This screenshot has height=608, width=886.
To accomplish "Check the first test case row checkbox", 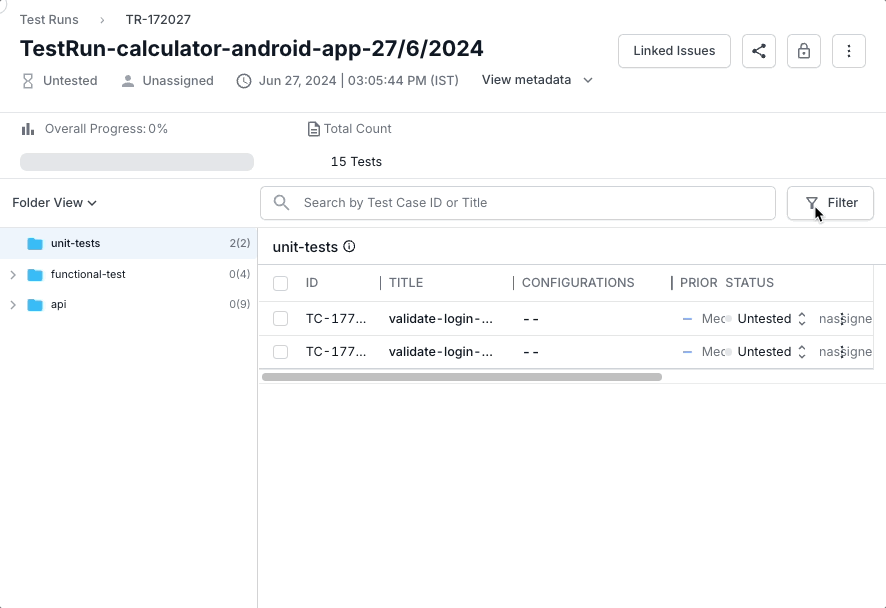I will tap(281, 319).
